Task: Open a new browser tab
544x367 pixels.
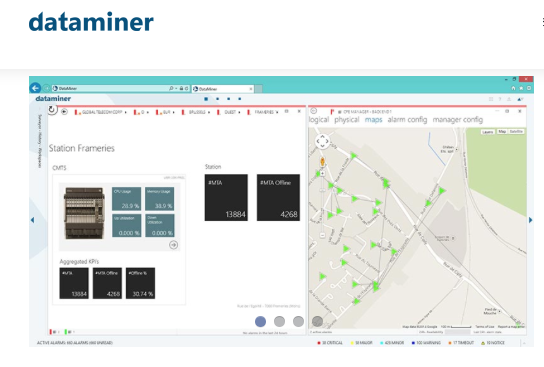Action: [258, 89]
